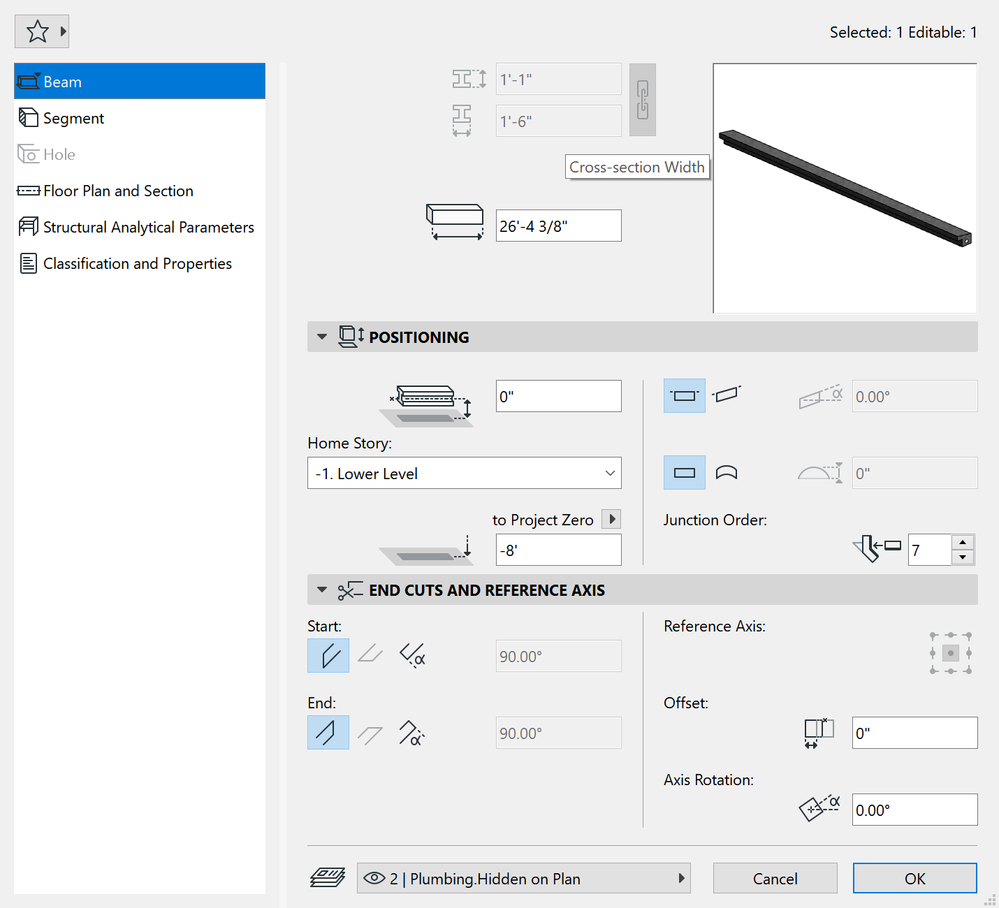Image resolution: width=999 pixels, height=908 pixels.
Task: Choose custom angle end cut for beam End
Action: [x=412, y=732]
